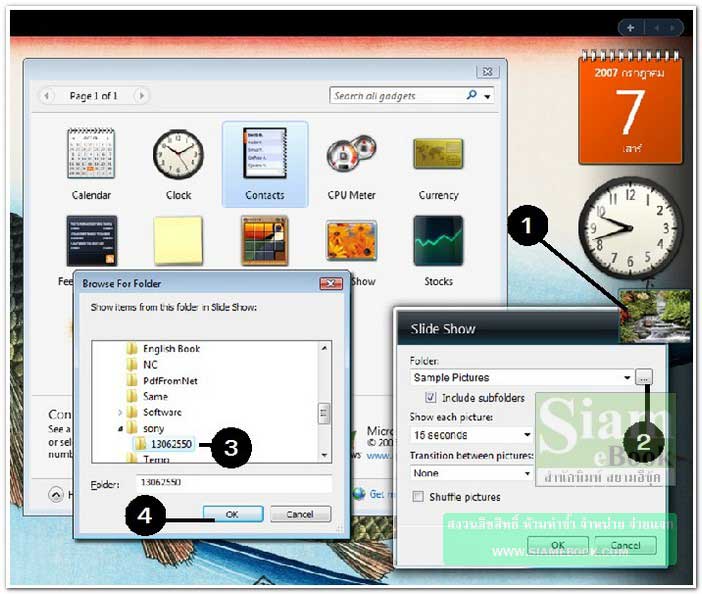Screen dimensions: 702x594
Task: Click the slide show waterfall thumbnail
Action: pyautogui.click(x=655, y=316)
